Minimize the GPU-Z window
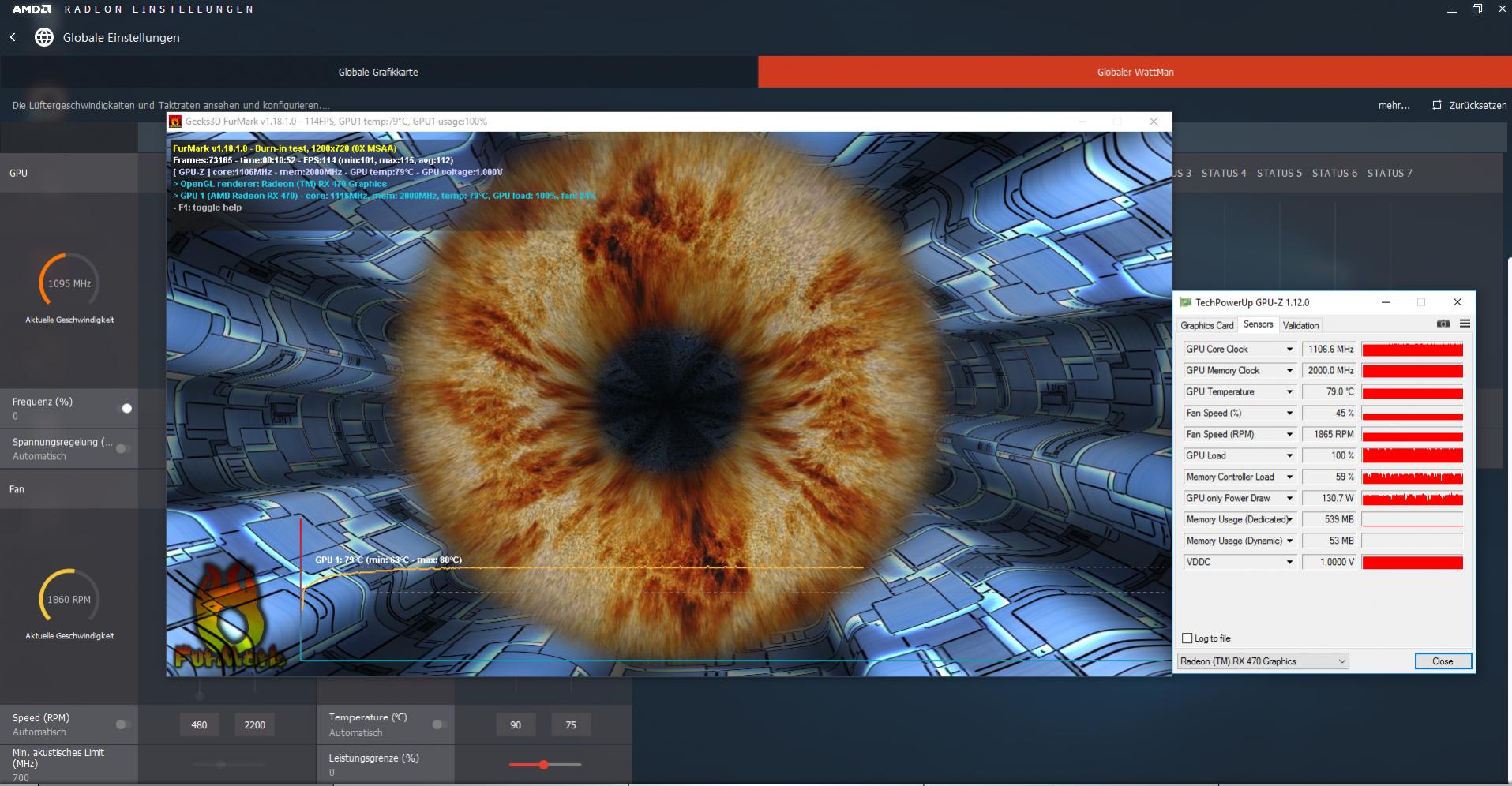 pyautogui.click(x=1386, y=302)
